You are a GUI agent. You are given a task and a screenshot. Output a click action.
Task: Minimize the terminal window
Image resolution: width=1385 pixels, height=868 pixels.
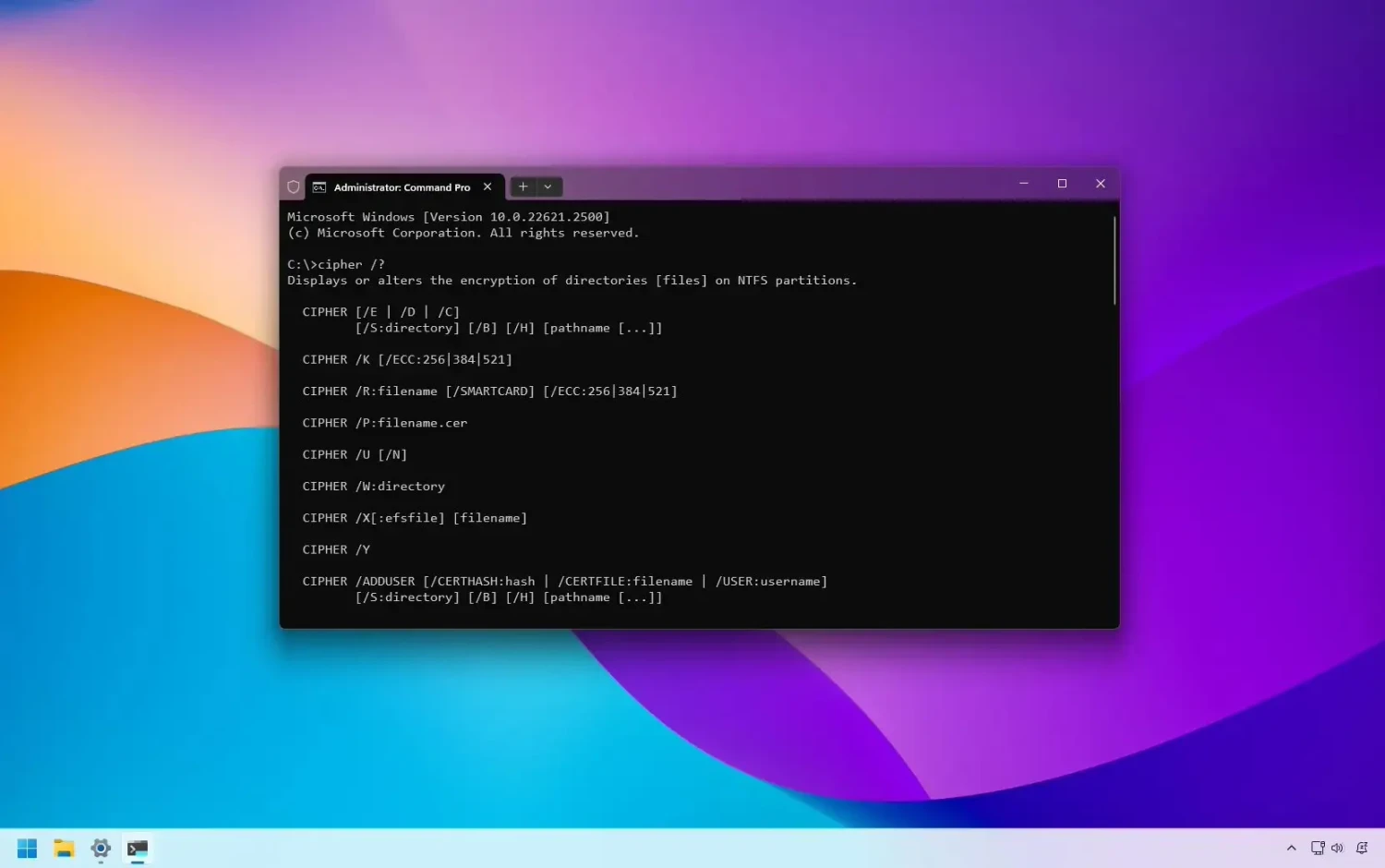click(x=1024, y=184)
